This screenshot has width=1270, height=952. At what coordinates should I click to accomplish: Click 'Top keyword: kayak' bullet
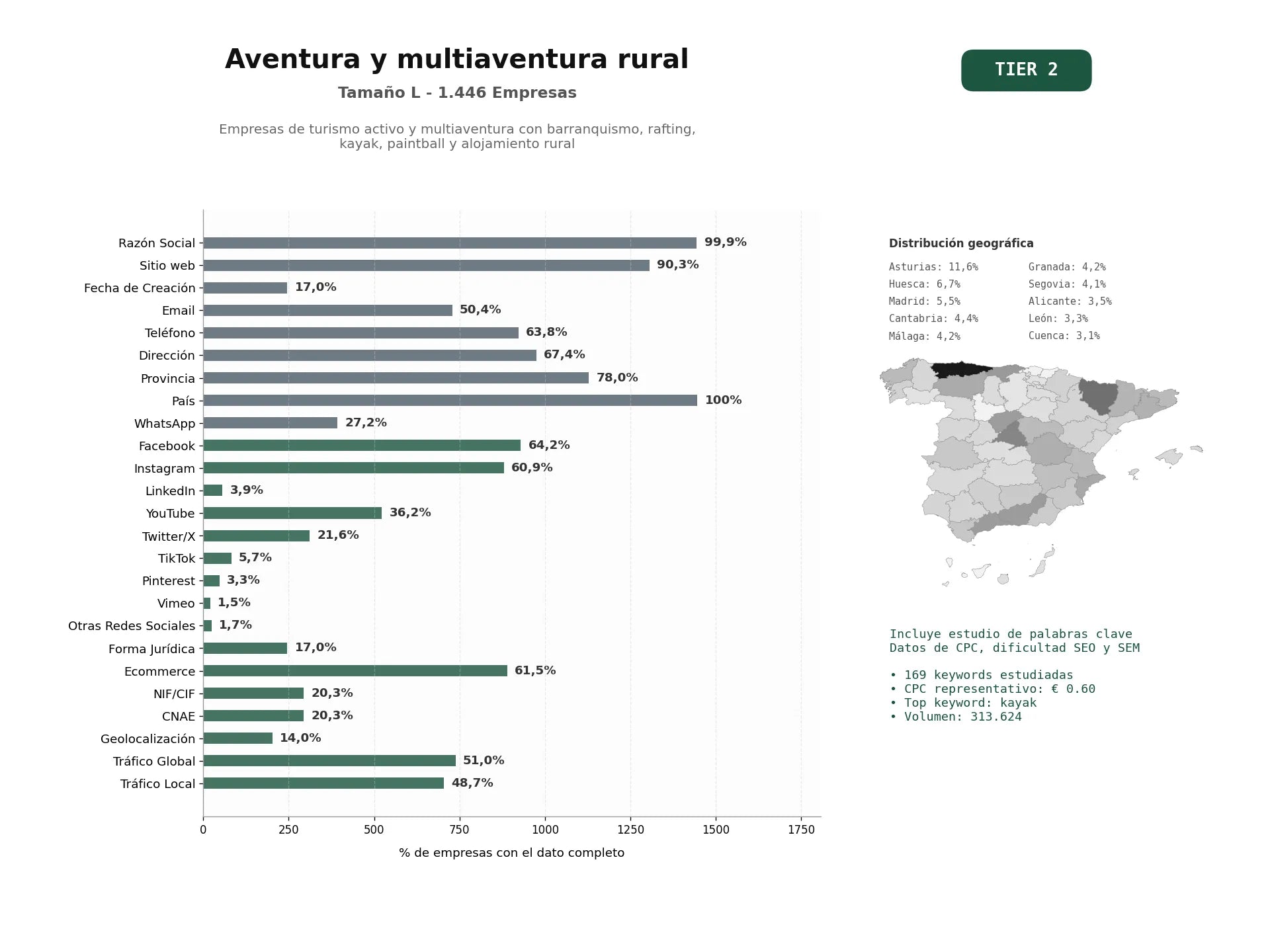963,703
